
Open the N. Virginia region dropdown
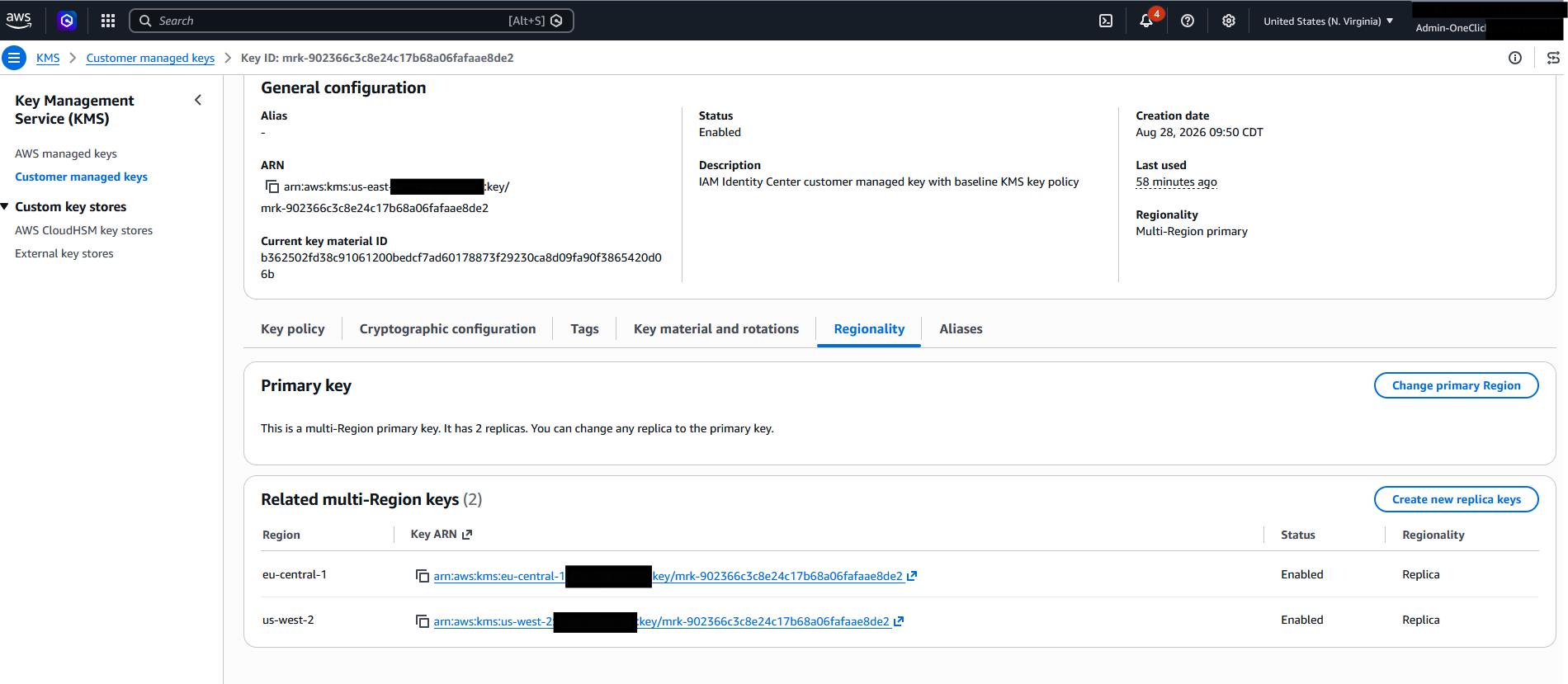pyautogui.click(x=1328, y=21)
